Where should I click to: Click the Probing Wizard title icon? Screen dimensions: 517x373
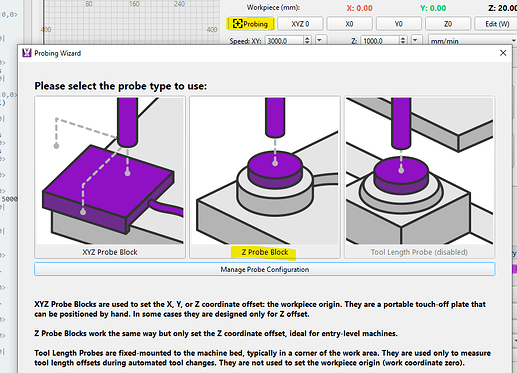pos(27,53)
